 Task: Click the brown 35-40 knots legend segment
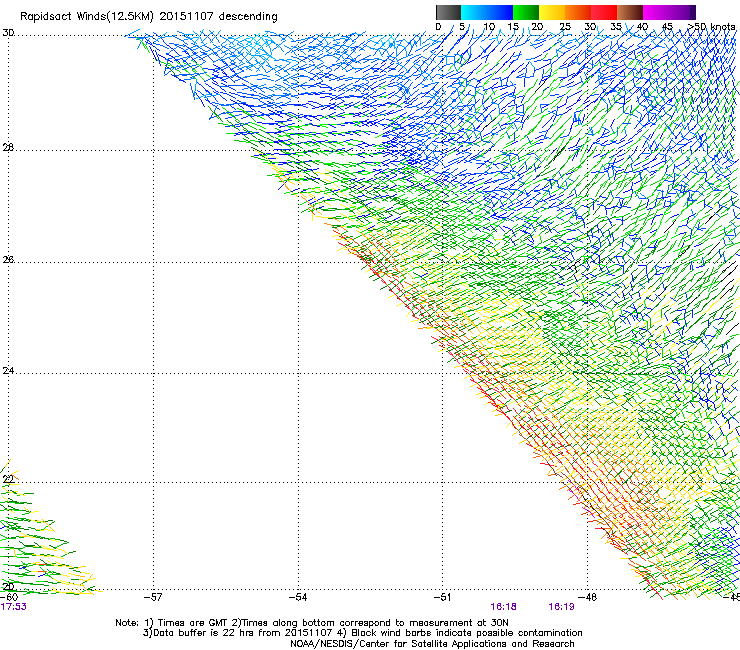[630, 12]
